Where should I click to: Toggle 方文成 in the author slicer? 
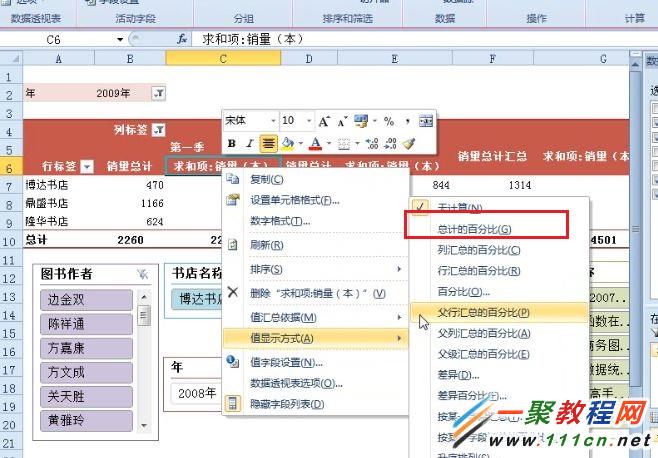click(x=86, y=372)
